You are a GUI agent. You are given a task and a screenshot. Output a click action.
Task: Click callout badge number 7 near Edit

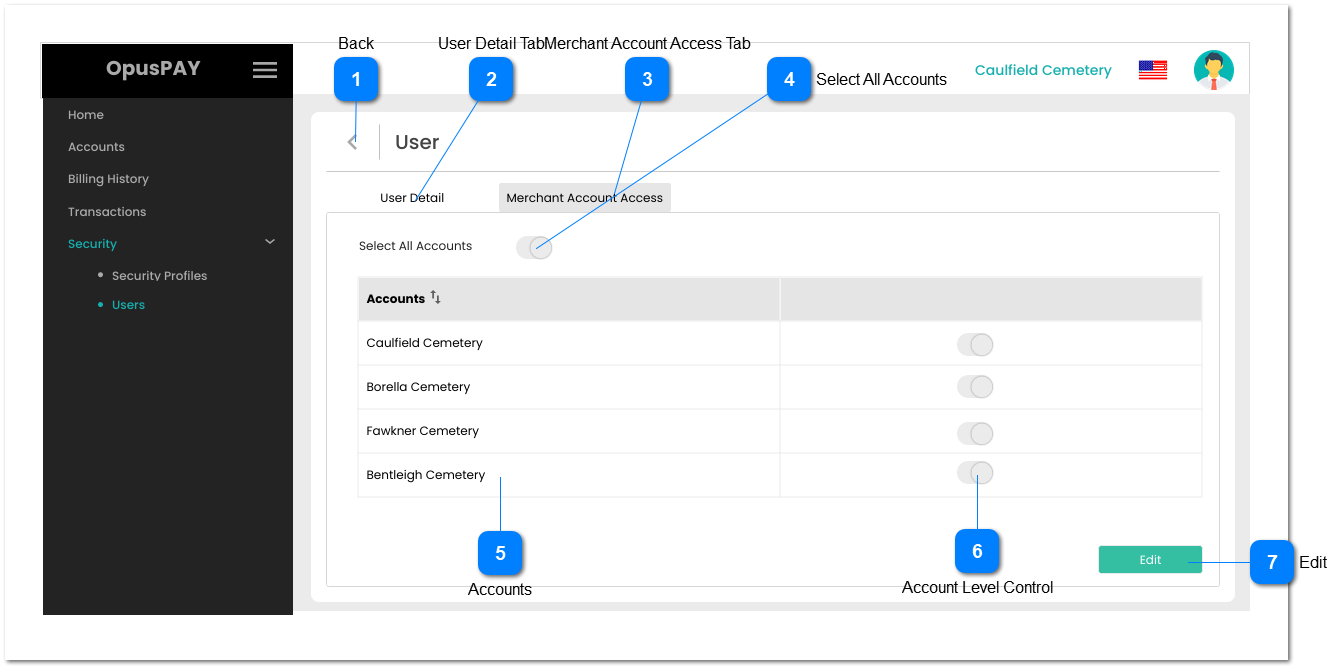point(1272,562)
